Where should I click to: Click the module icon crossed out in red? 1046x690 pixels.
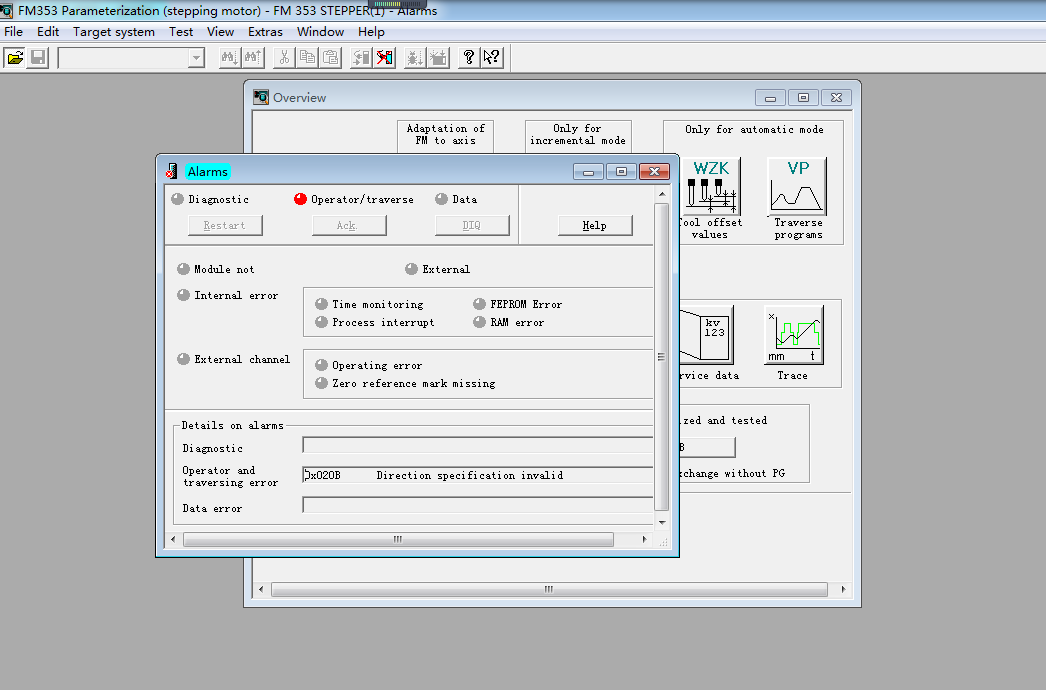click(384, 57)
